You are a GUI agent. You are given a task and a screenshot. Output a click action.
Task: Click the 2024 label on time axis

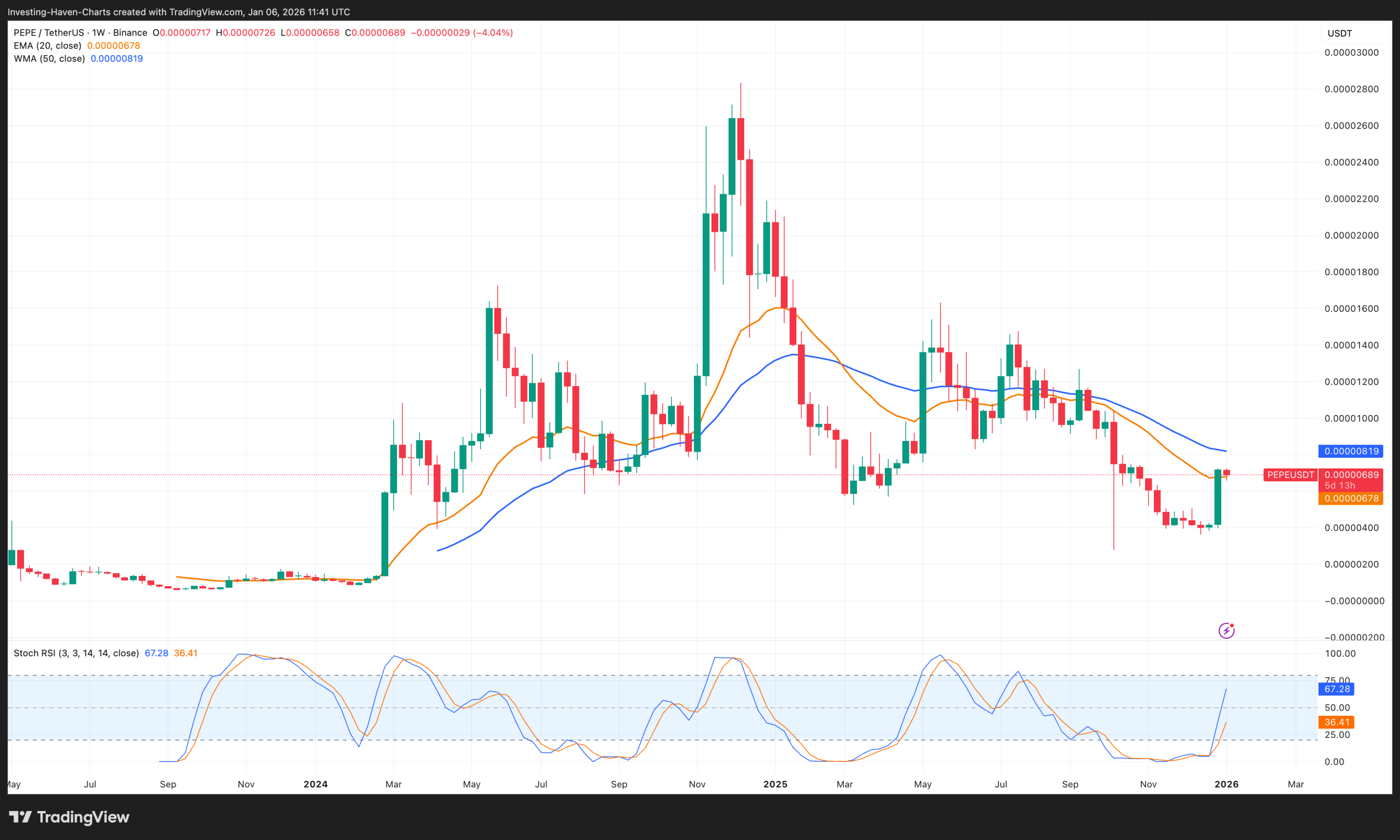(315, 784)
